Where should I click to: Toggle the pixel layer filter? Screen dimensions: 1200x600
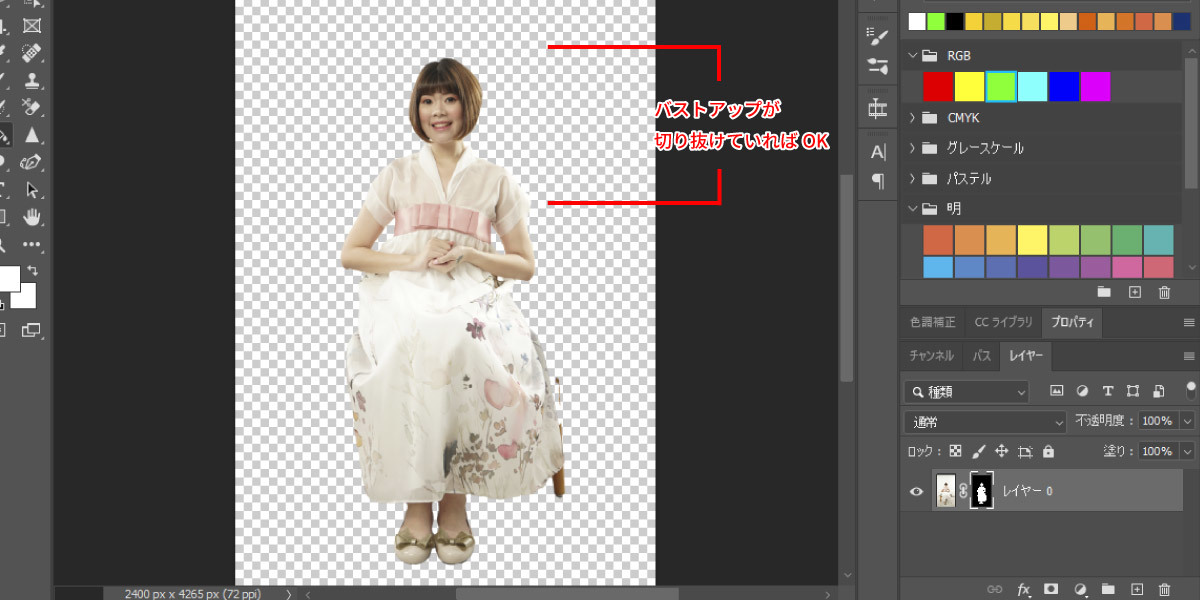click(1056, 391)
